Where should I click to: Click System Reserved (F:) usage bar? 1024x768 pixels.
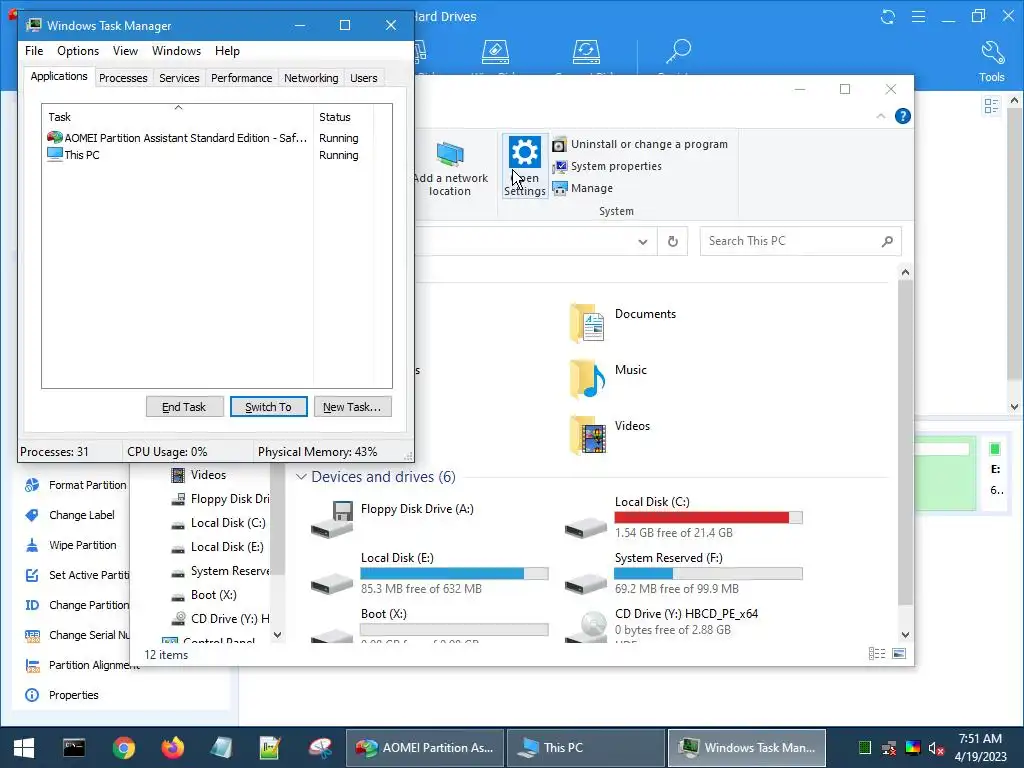point(708,573)
